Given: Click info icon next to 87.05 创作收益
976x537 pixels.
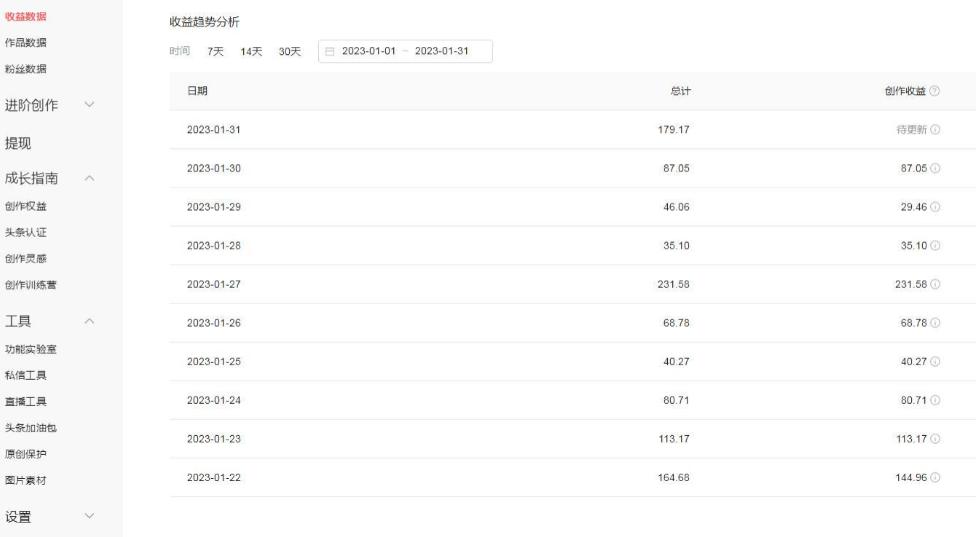Looking at the screenshot, I should click(x=935, y=169).
